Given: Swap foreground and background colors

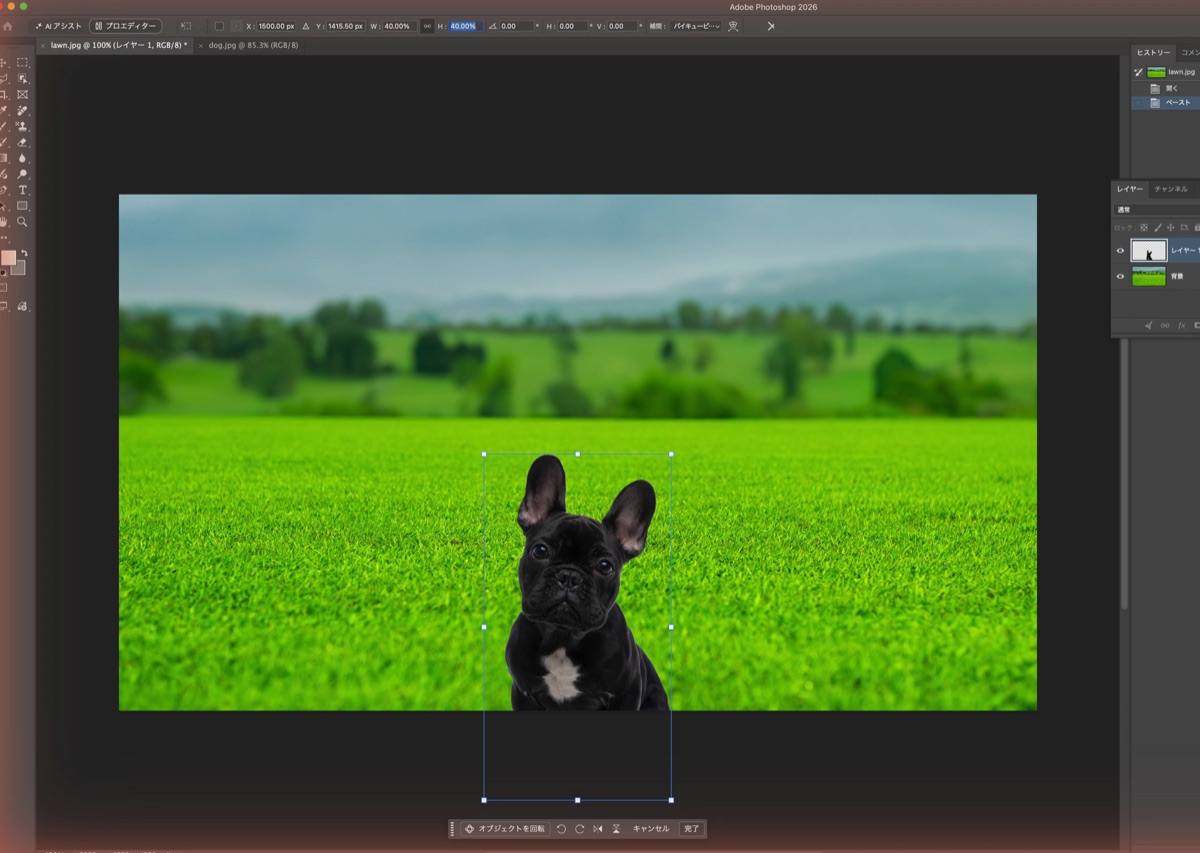Looking at the screenshot, I should pyautogui.click(x=24, y=253).
